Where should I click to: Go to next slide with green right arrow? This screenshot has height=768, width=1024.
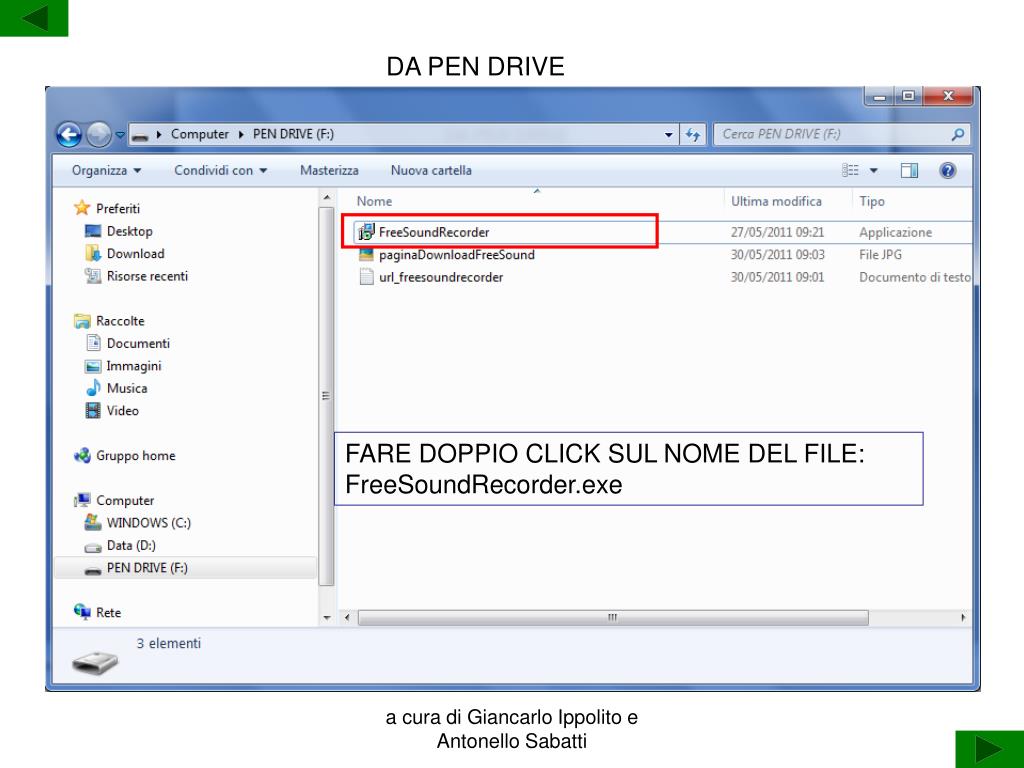(x=989, y=750)
